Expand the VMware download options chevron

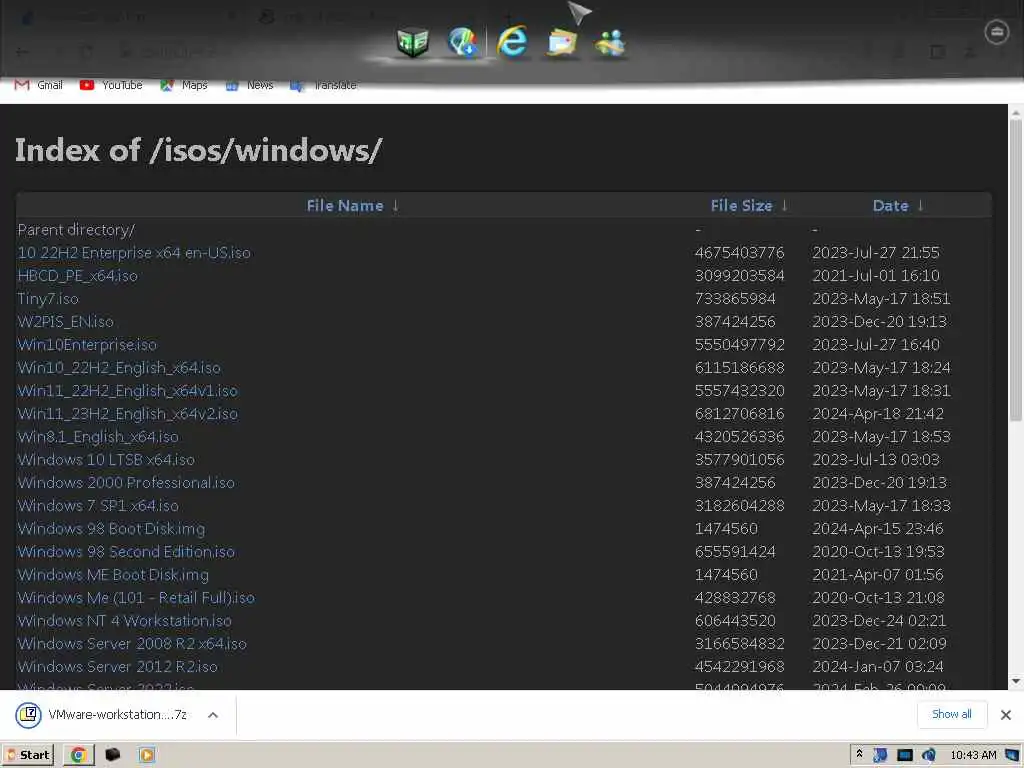(x=213, y=715)
